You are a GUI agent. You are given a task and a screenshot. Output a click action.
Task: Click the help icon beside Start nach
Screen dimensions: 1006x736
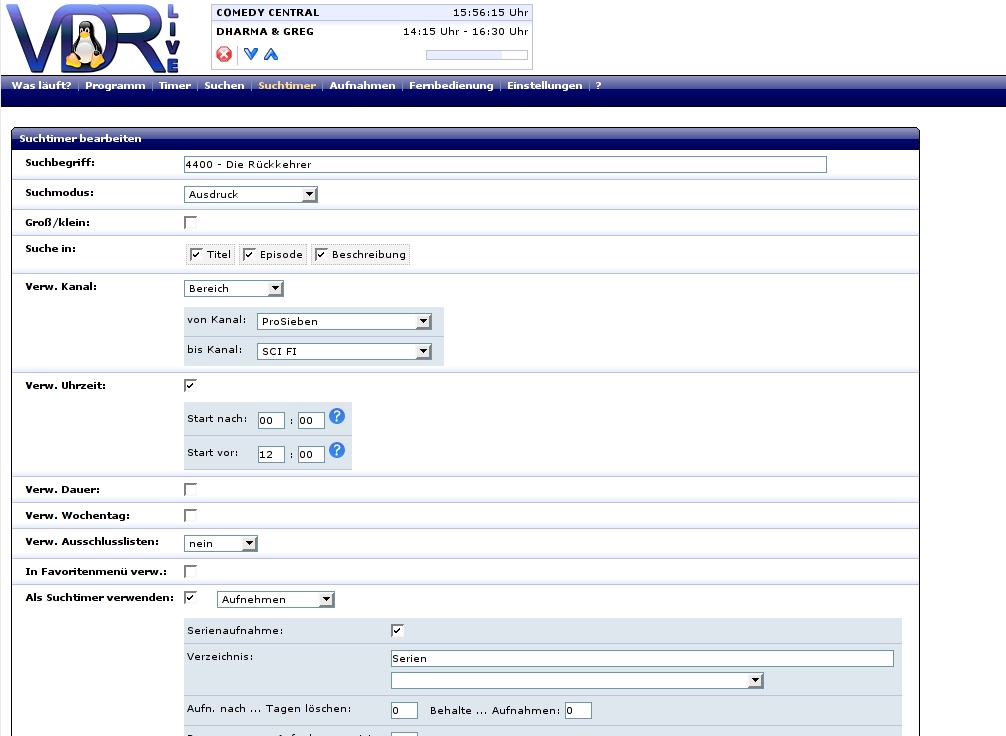pos(337,416)
